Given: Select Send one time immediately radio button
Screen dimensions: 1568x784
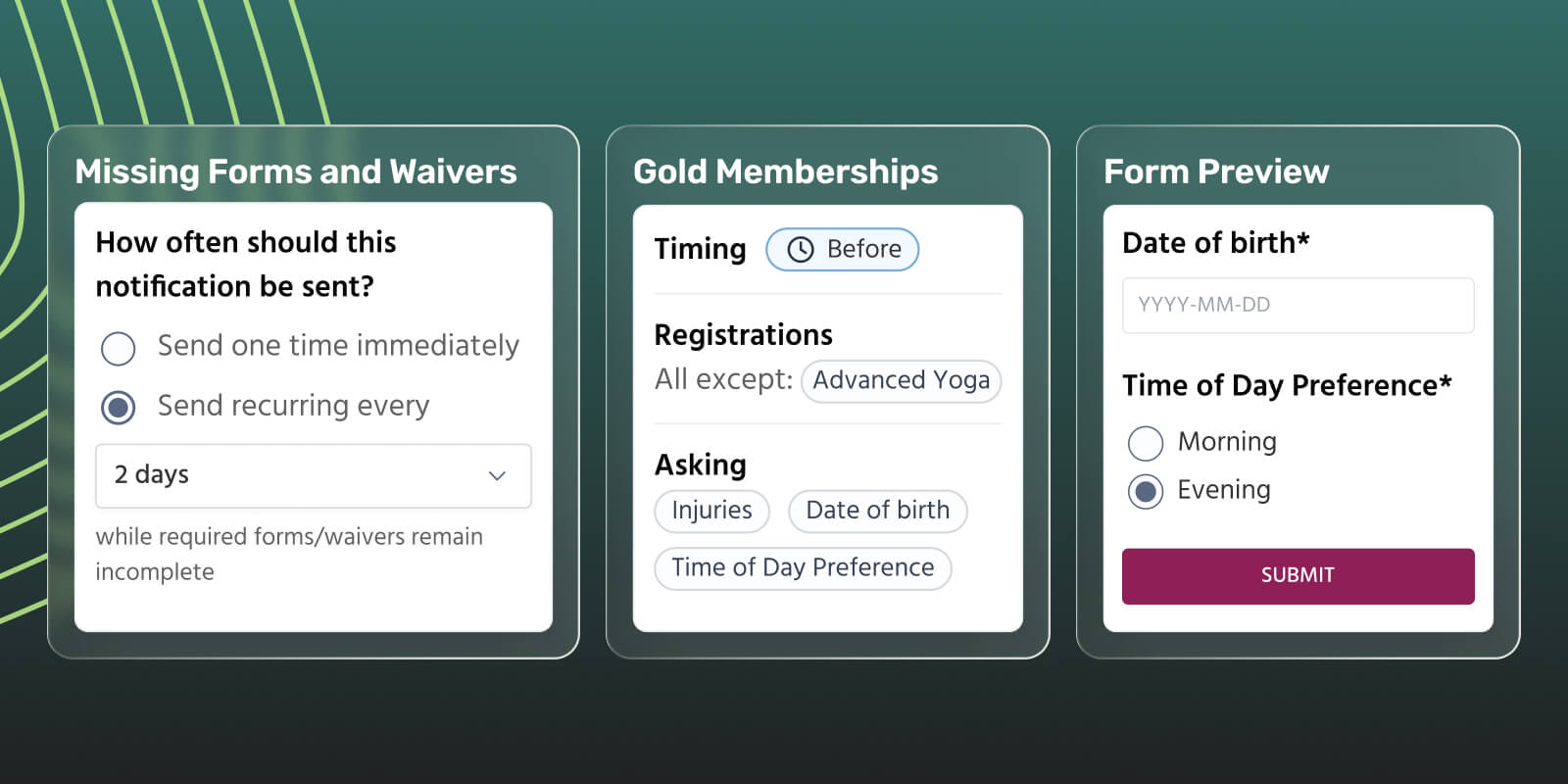Looking at the screenshot, I should point(119,348).
